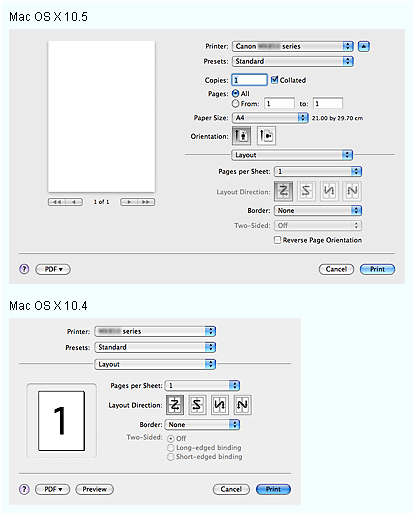This screenshot has width=414, height=513.
Task: Select portrait orientation icon
Action: point(241,136)
